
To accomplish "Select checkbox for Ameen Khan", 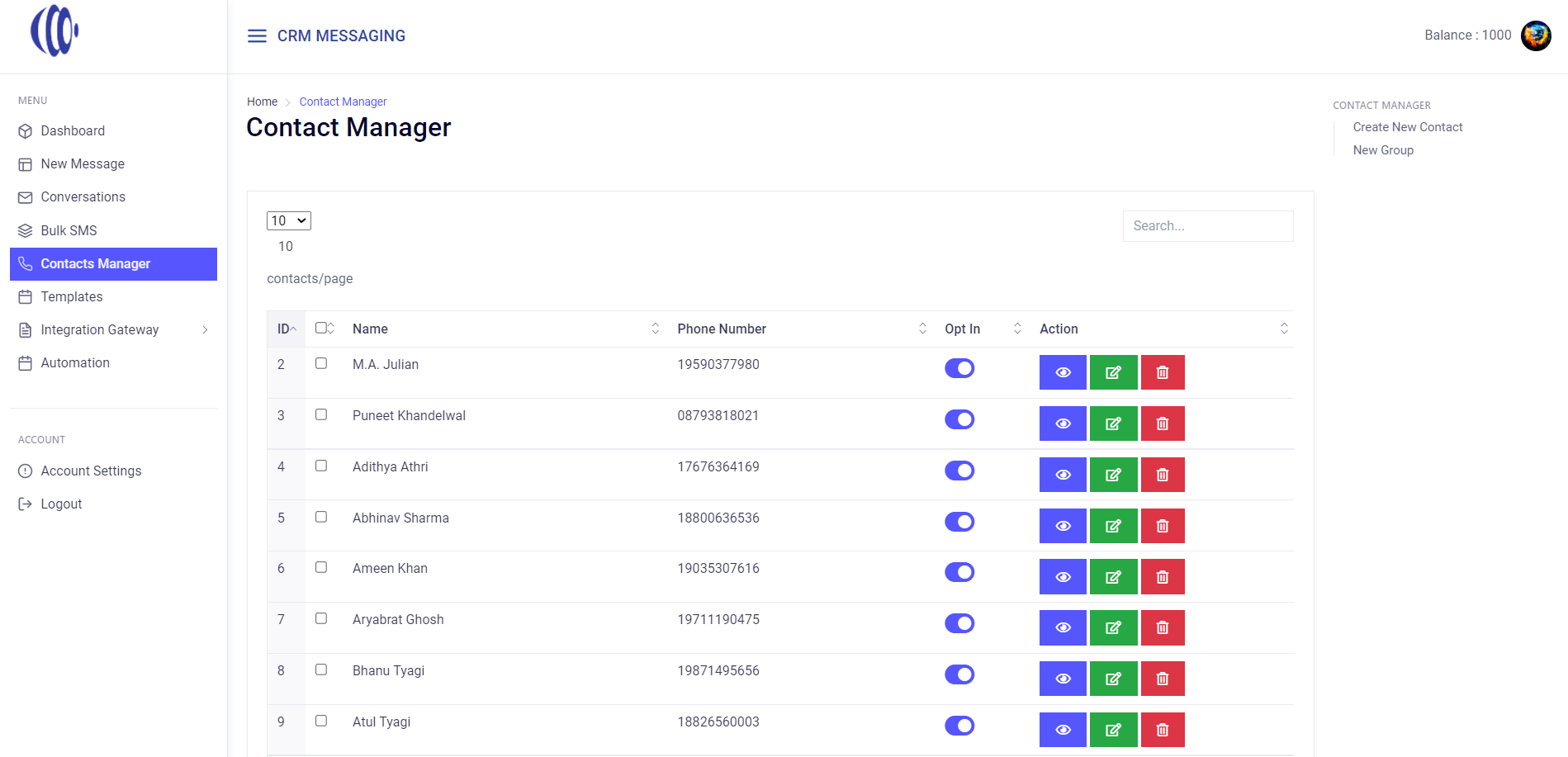I will (x=321, y=567).
